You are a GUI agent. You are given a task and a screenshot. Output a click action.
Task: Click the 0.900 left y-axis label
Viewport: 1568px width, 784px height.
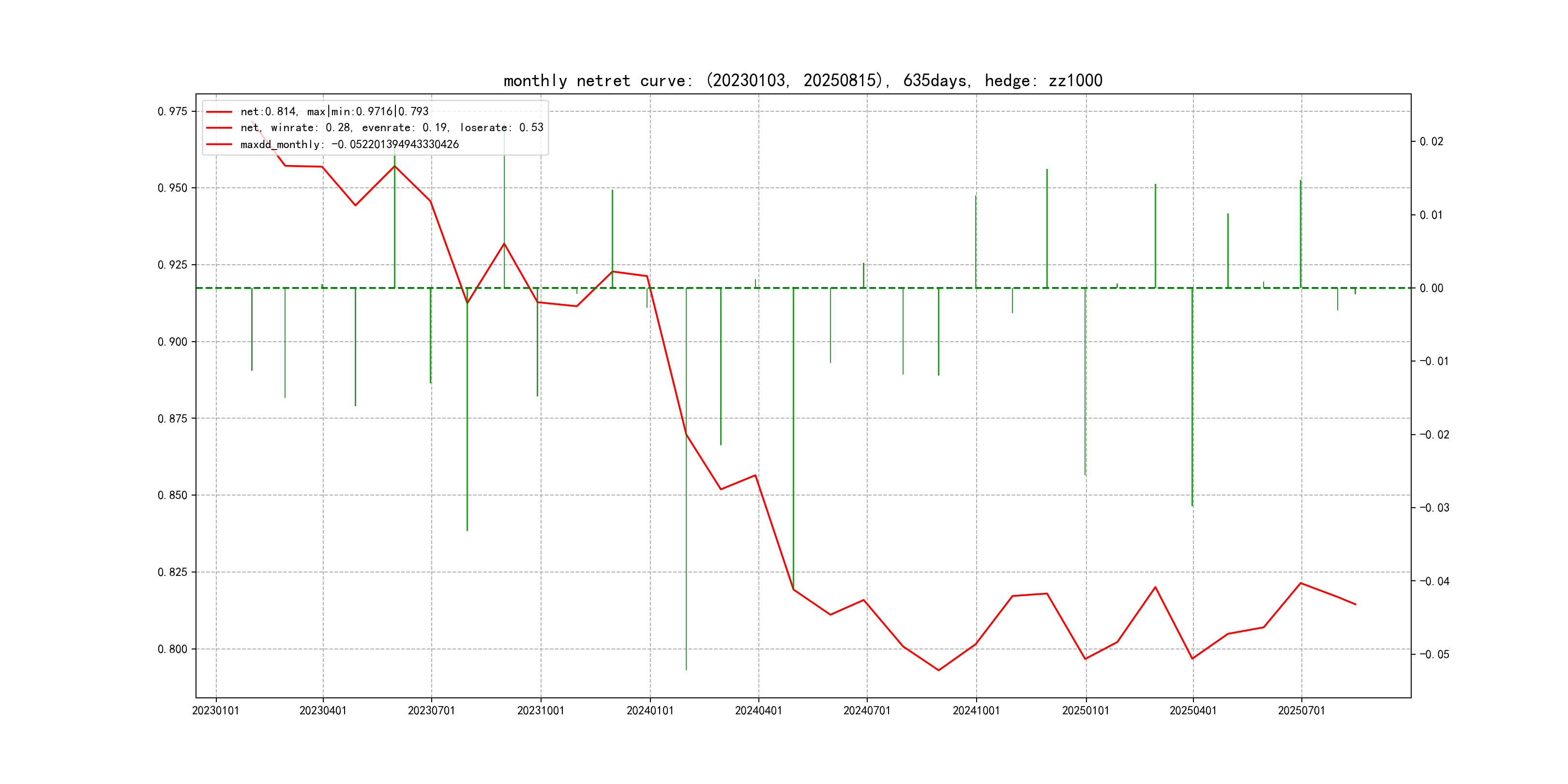click(172, 342)
